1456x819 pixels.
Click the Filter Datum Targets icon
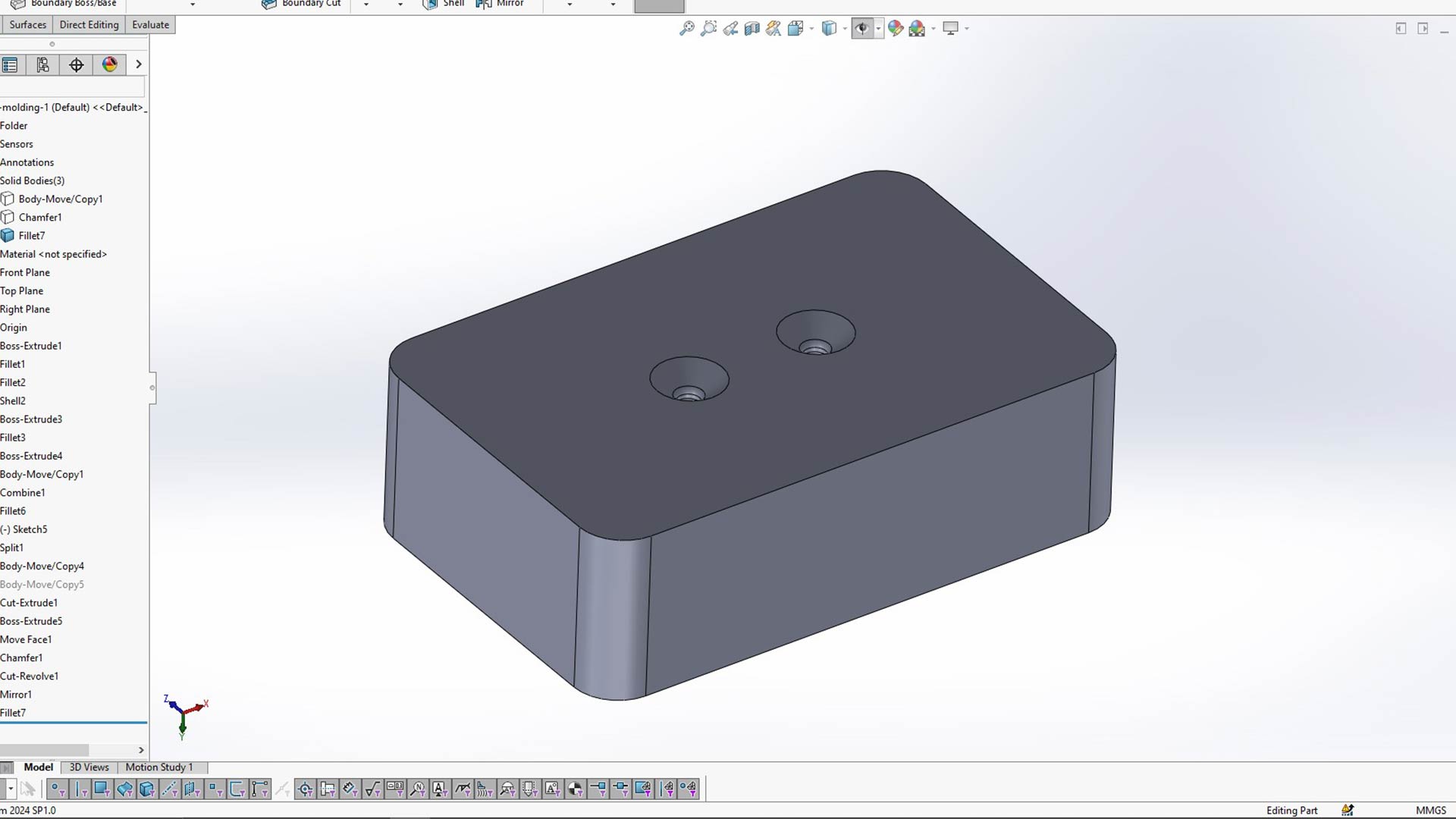pos(507,789)
